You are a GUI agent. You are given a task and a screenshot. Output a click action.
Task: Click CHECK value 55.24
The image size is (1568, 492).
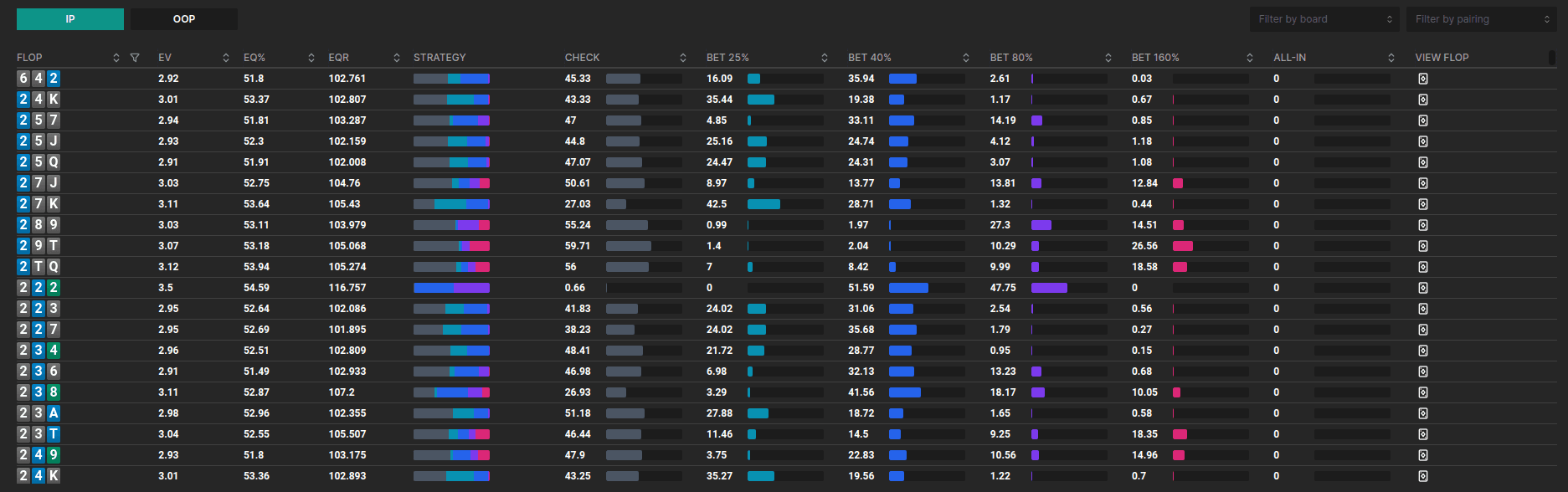(x=578, y=225)
